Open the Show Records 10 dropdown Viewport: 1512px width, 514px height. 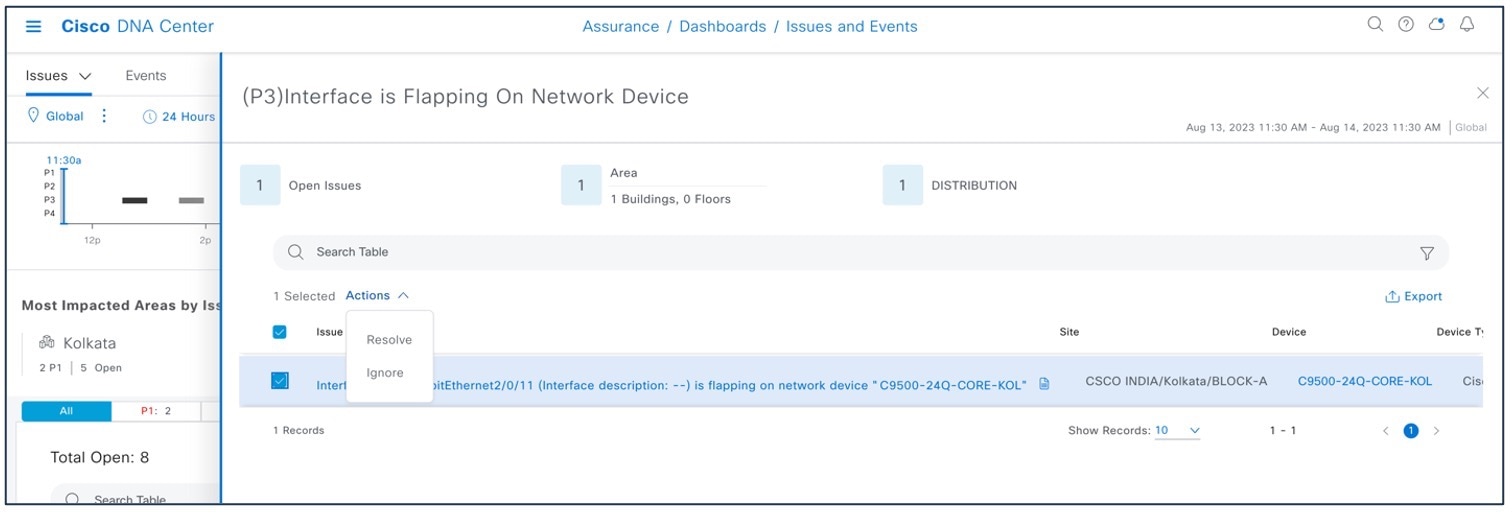coord(1178,431)
